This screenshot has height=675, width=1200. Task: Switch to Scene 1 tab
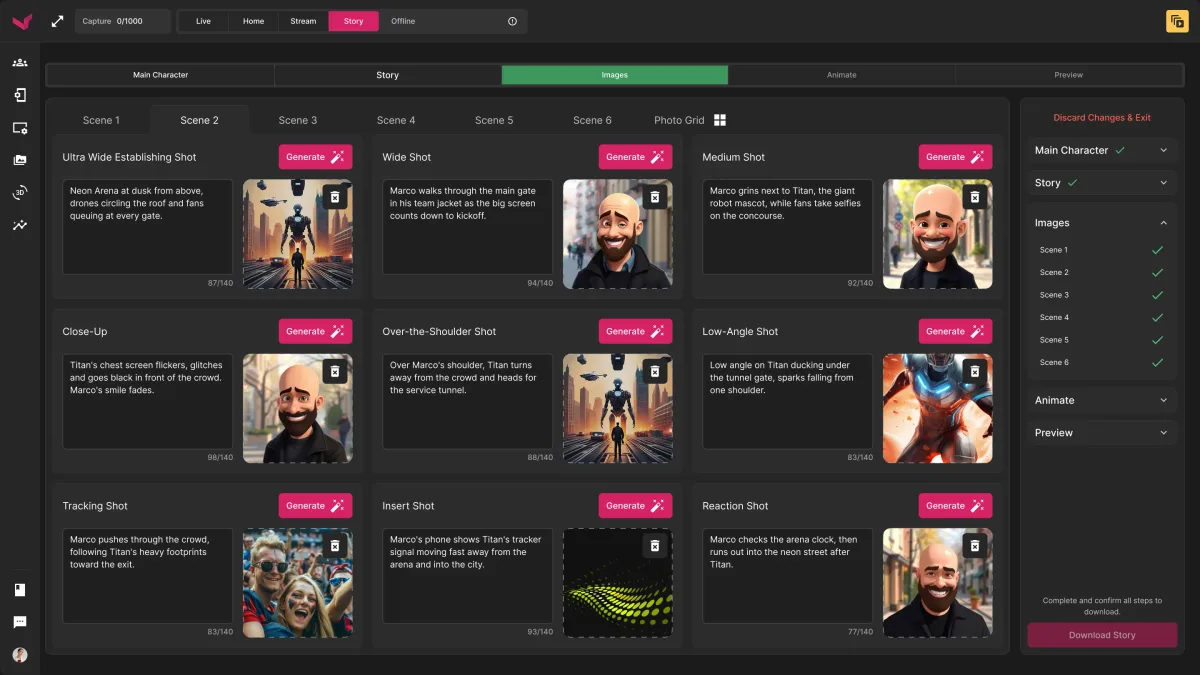pyautogui.click(x=101, y=120)
